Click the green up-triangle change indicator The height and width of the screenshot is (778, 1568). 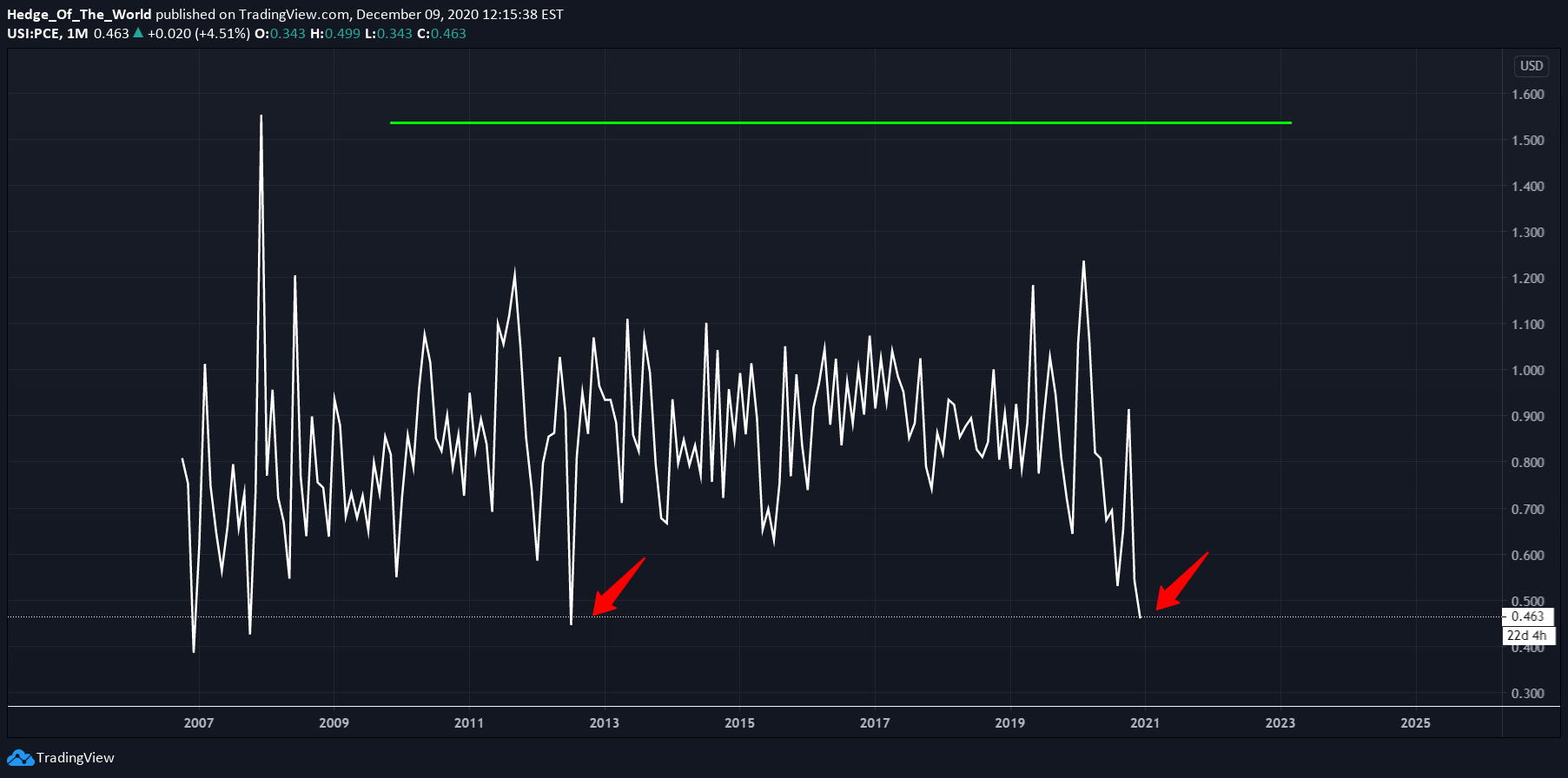point(138,33)
